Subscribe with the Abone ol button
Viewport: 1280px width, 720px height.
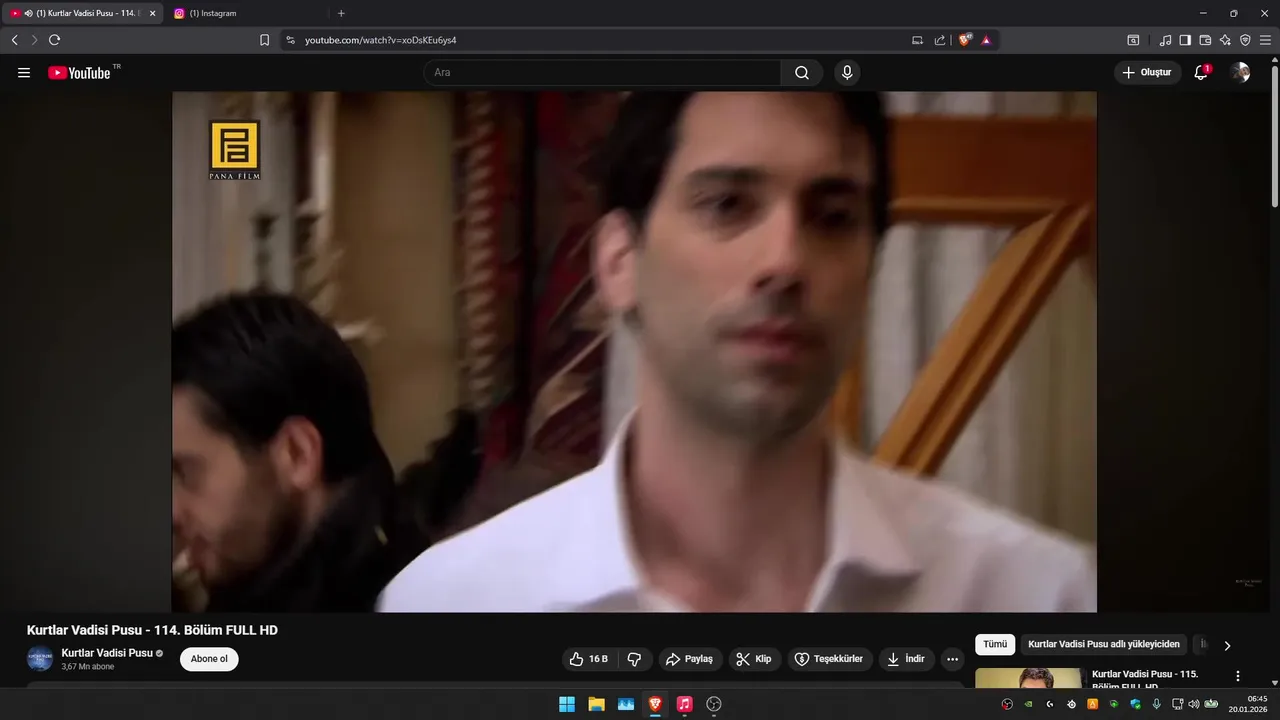click(209, 659)
